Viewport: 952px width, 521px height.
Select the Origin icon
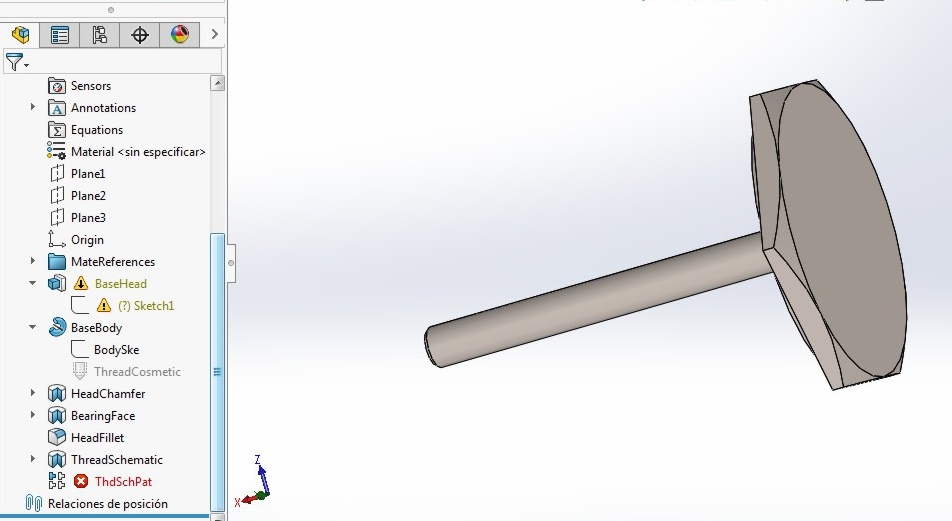56,239
